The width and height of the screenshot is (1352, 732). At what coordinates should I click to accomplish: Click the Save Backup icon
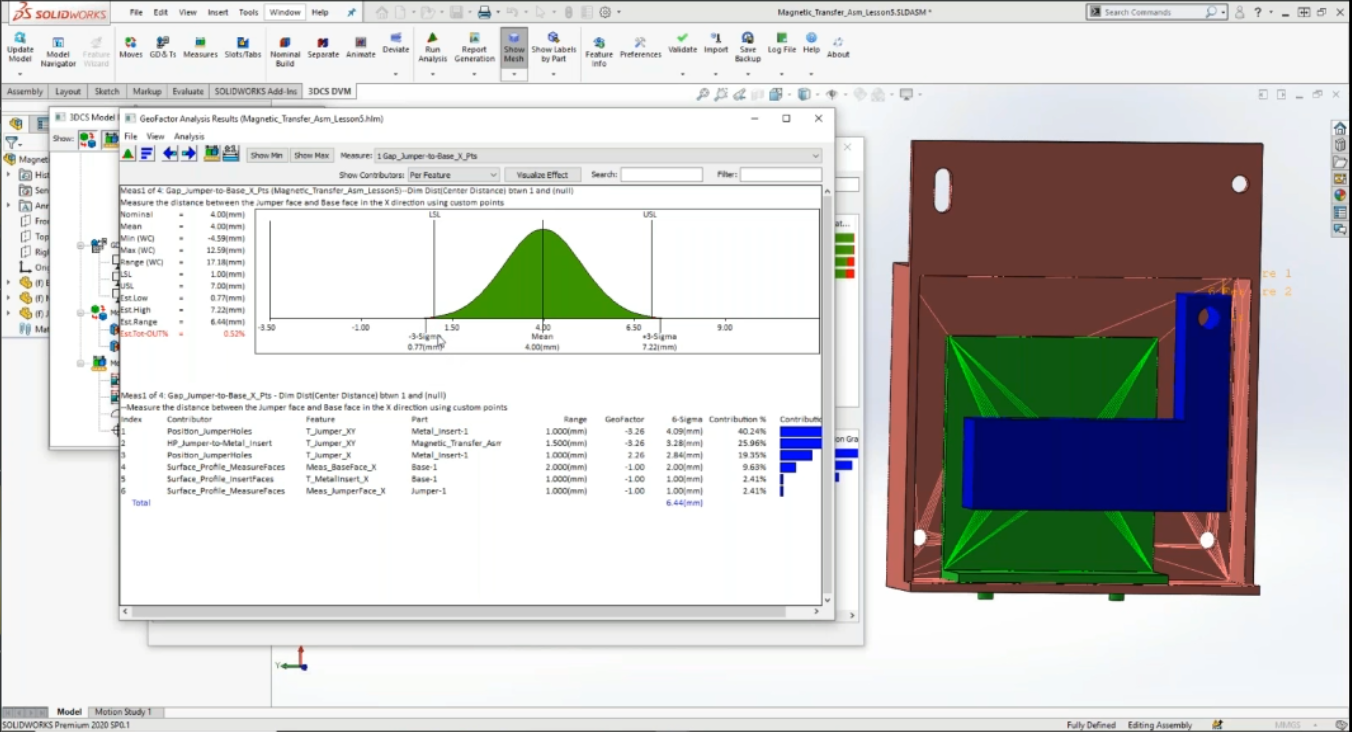pos(747,47)
